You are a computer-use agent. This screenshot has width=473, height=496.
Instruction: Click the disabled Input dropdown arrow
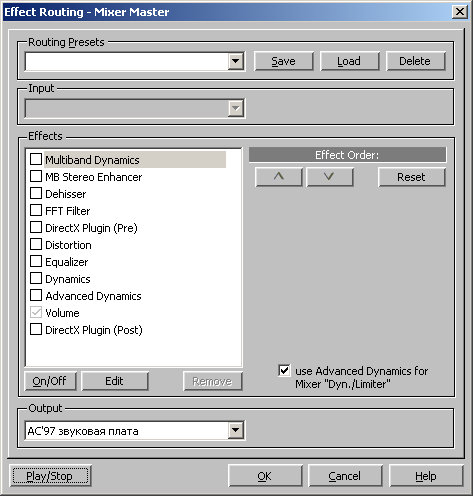pos(236,108)
